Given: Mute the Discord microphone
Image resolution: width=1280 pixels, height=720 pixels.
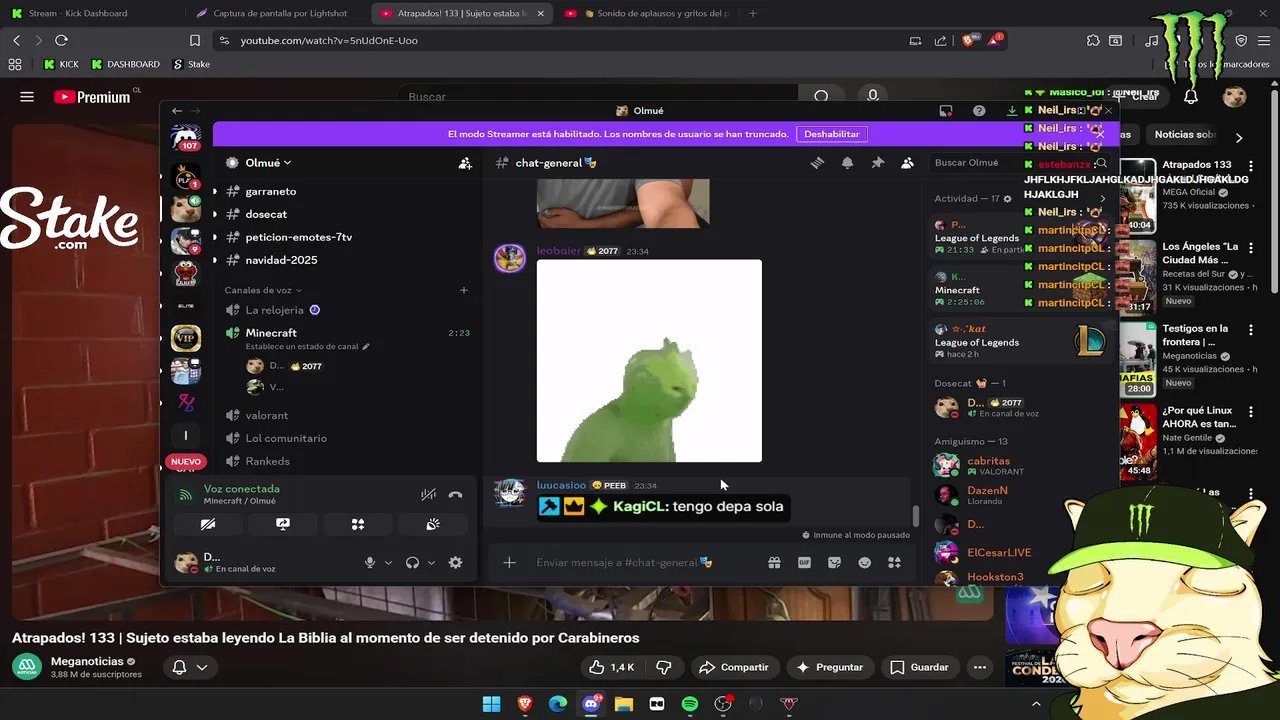Looking at the screenshot, I should (370, 563).
